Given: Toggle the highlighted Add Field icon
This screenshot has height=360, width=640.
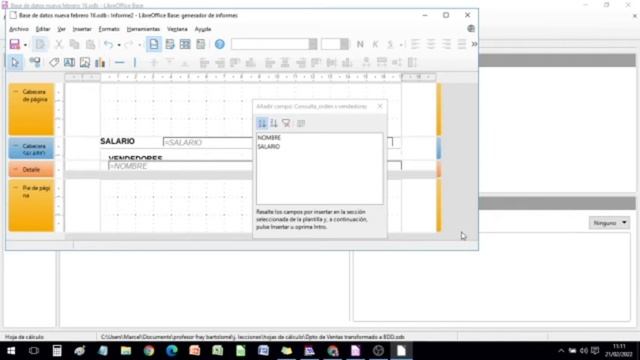Looking at the screenshot, I should [x=154, y=44].
